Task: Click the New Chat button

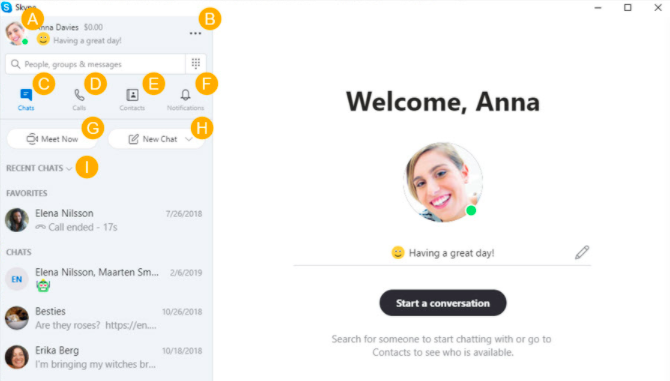Action: pos(153,139)
